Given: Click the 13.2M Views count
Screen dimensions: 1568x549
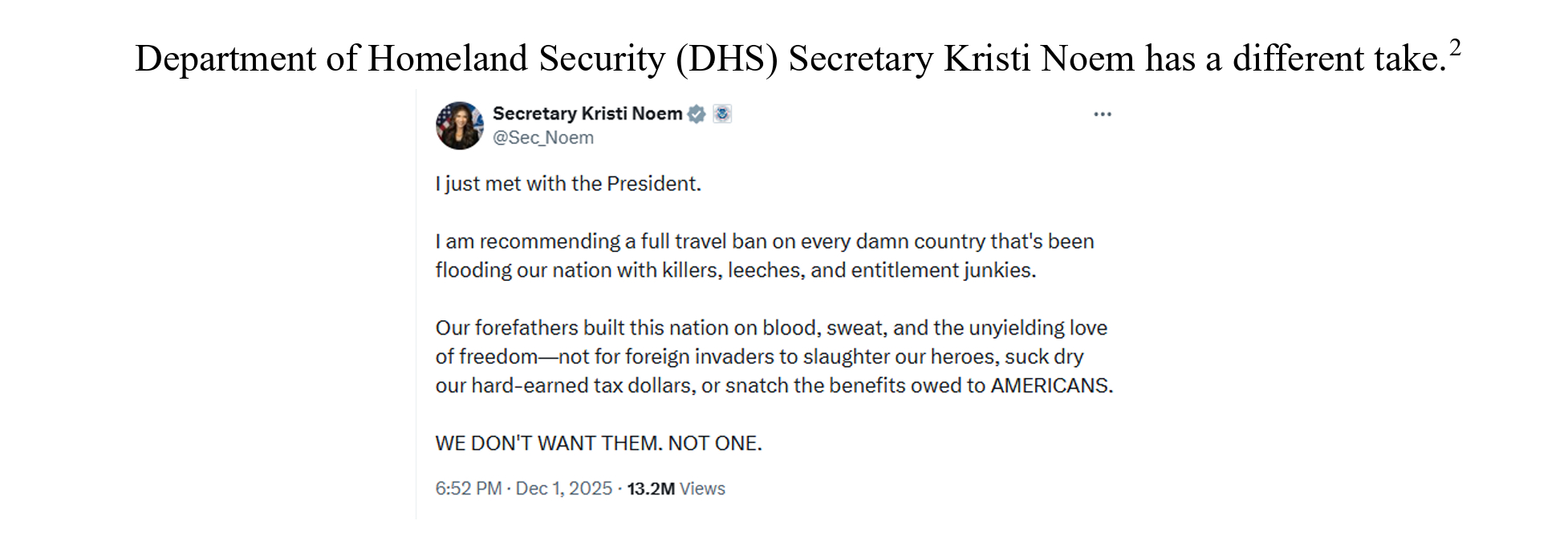Looking at the screenshot, I should click(676, 489).
